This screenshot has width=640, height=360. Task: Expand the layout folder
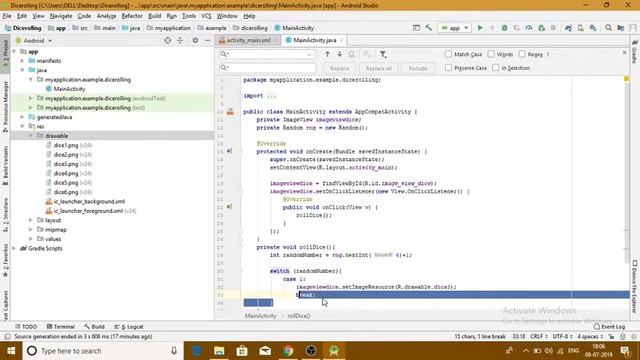tap(31, 220)
